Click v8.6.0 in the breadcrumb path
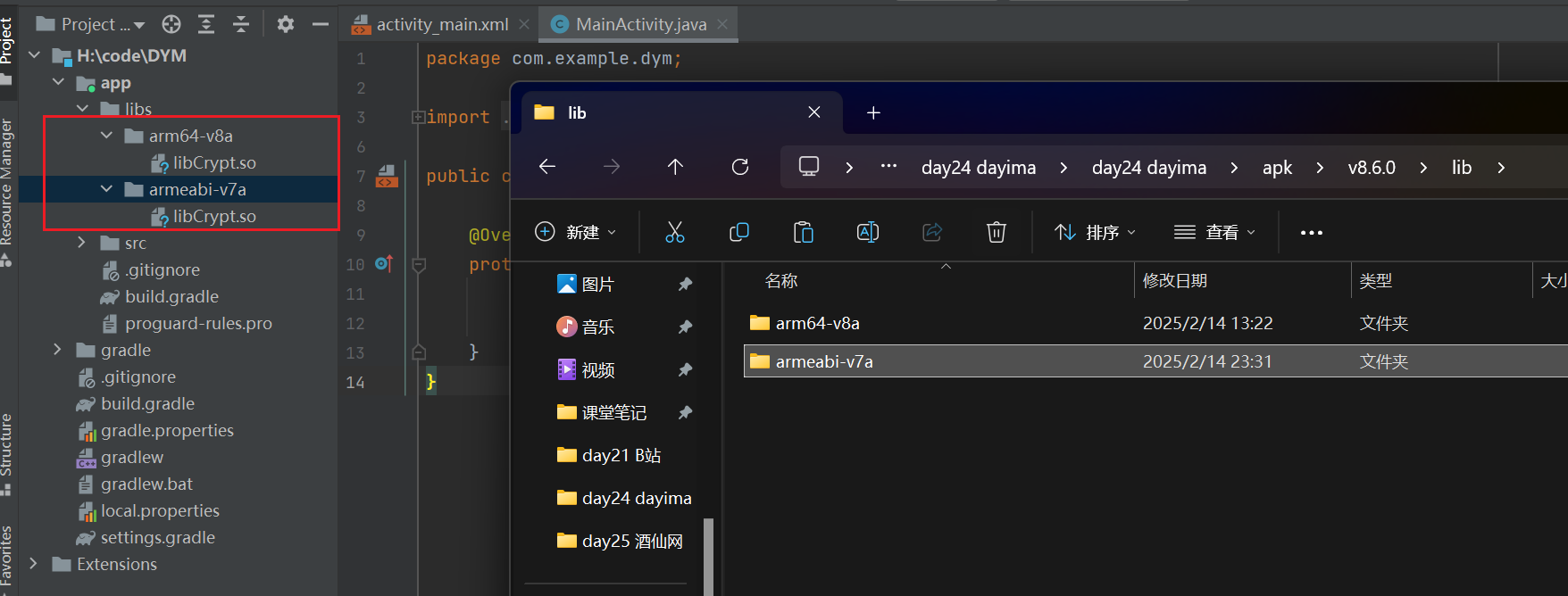 pyautogui.click(x=1372, y=167)
